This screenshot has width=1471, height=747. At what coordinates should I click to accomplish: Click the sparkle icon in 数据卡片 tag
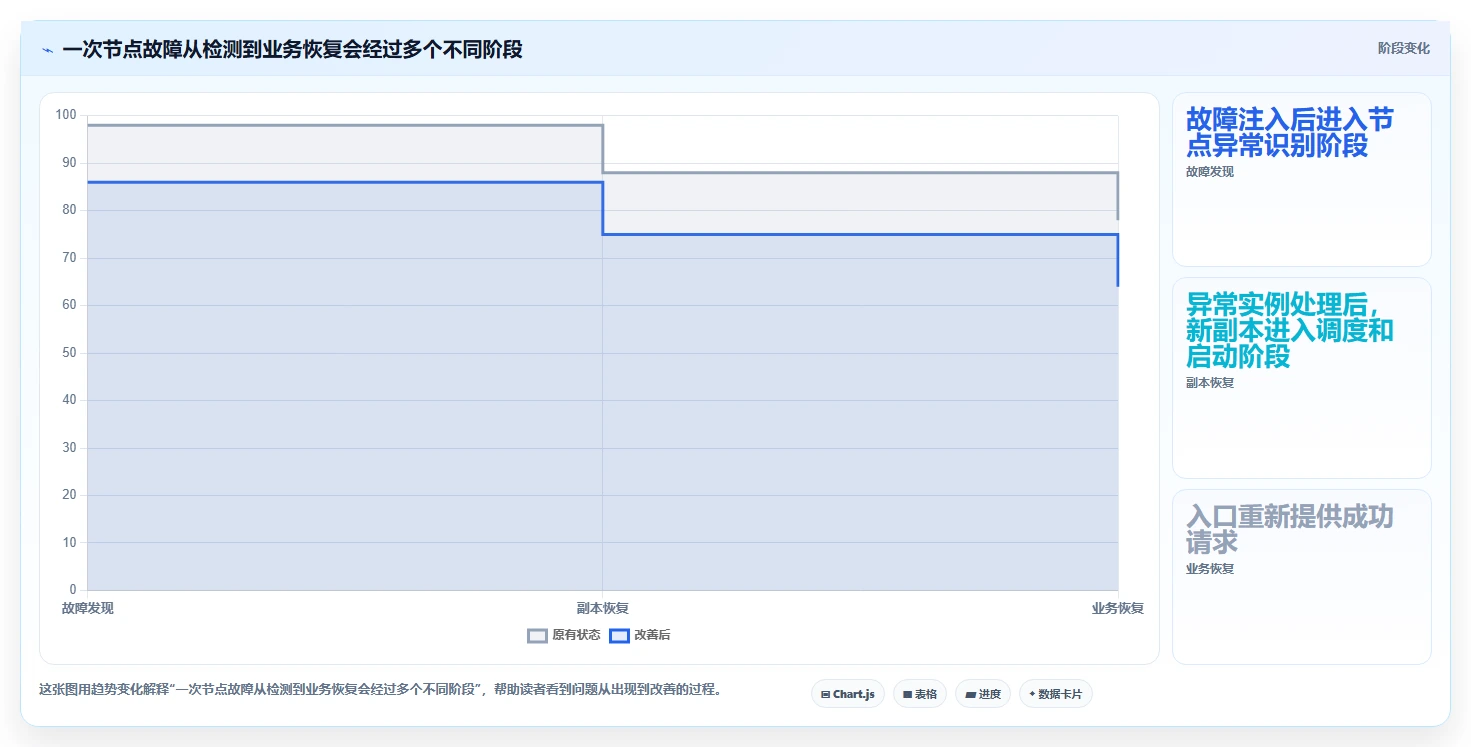(x=1032, y=694)
